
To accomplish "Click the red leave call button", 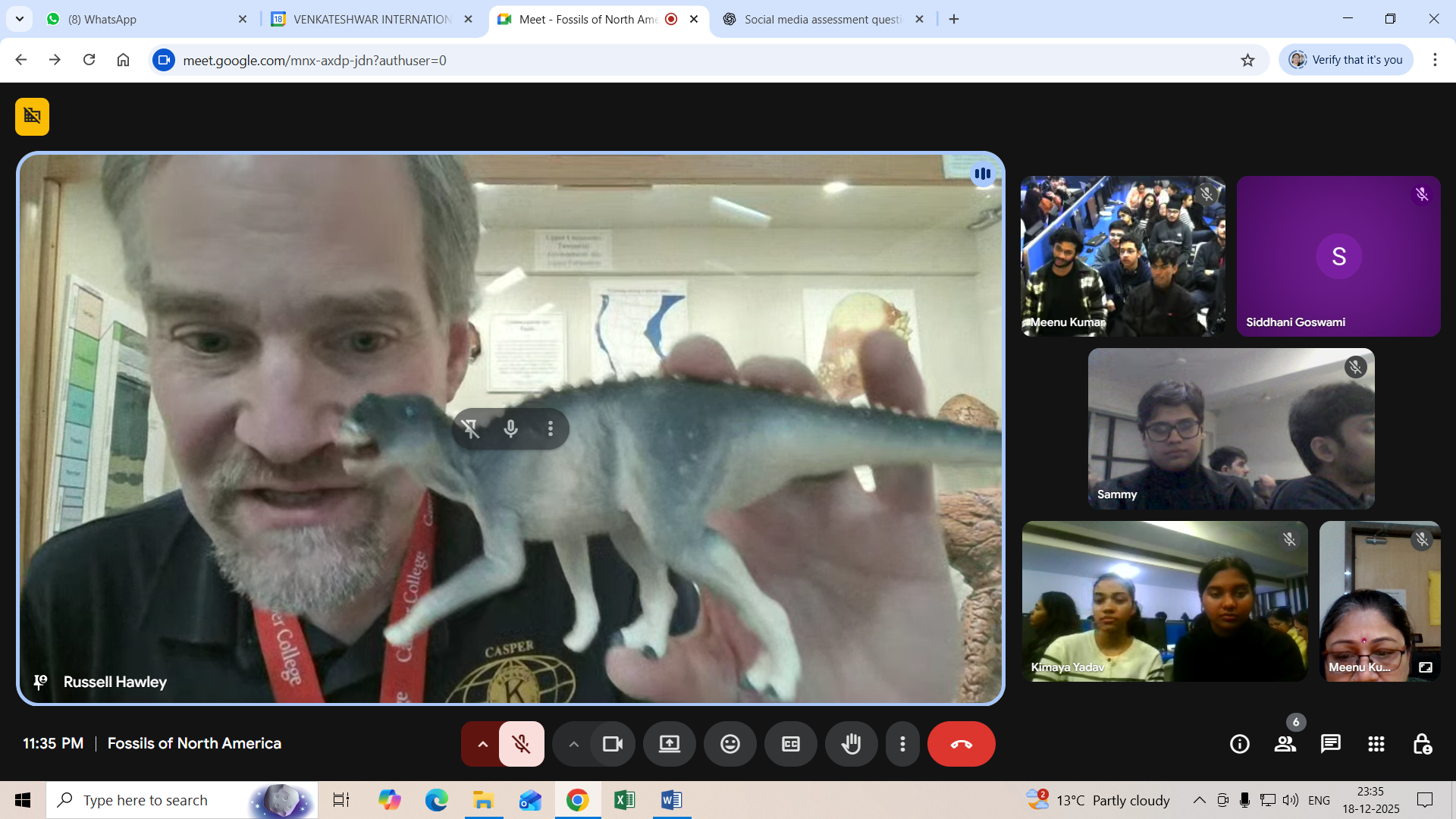I will pos(961,744).
